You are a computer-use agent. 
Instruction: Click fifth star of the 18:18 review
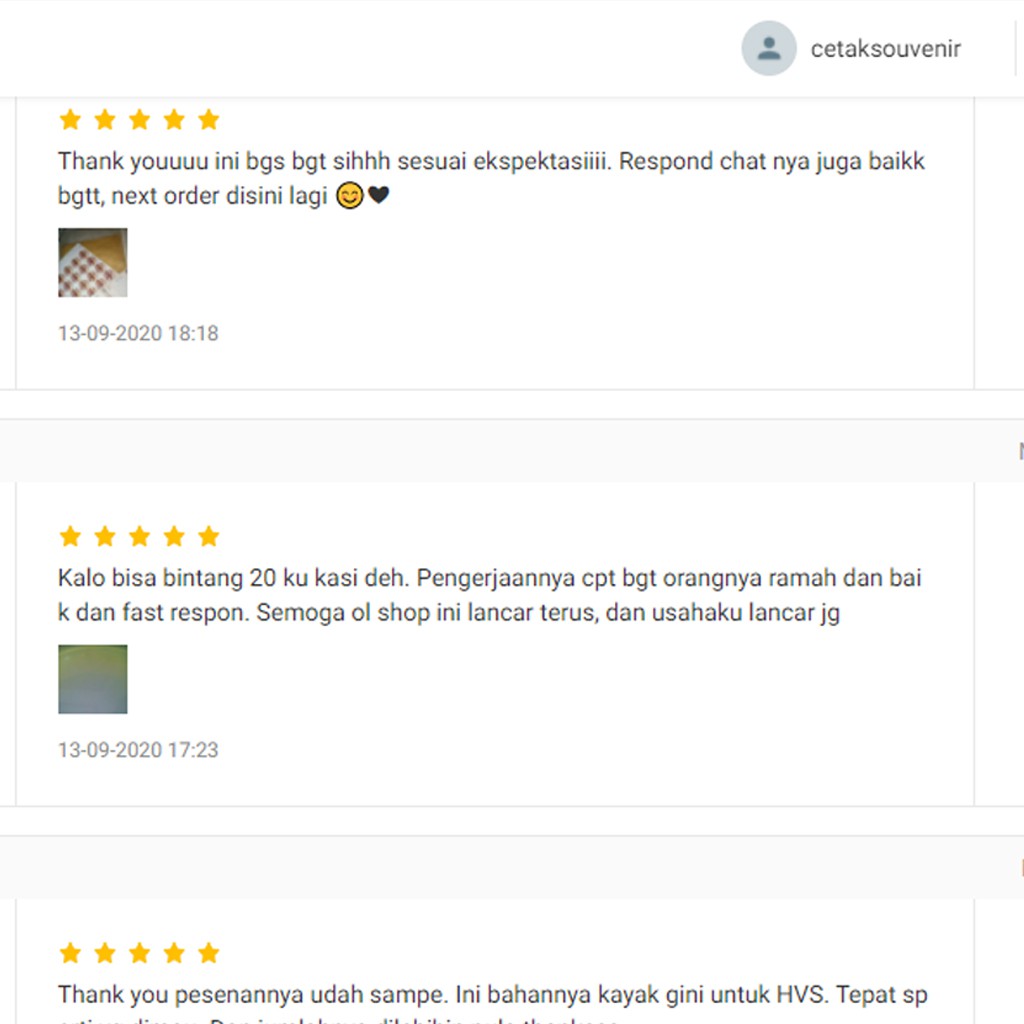pyautogui.click(x=208, y=120)
